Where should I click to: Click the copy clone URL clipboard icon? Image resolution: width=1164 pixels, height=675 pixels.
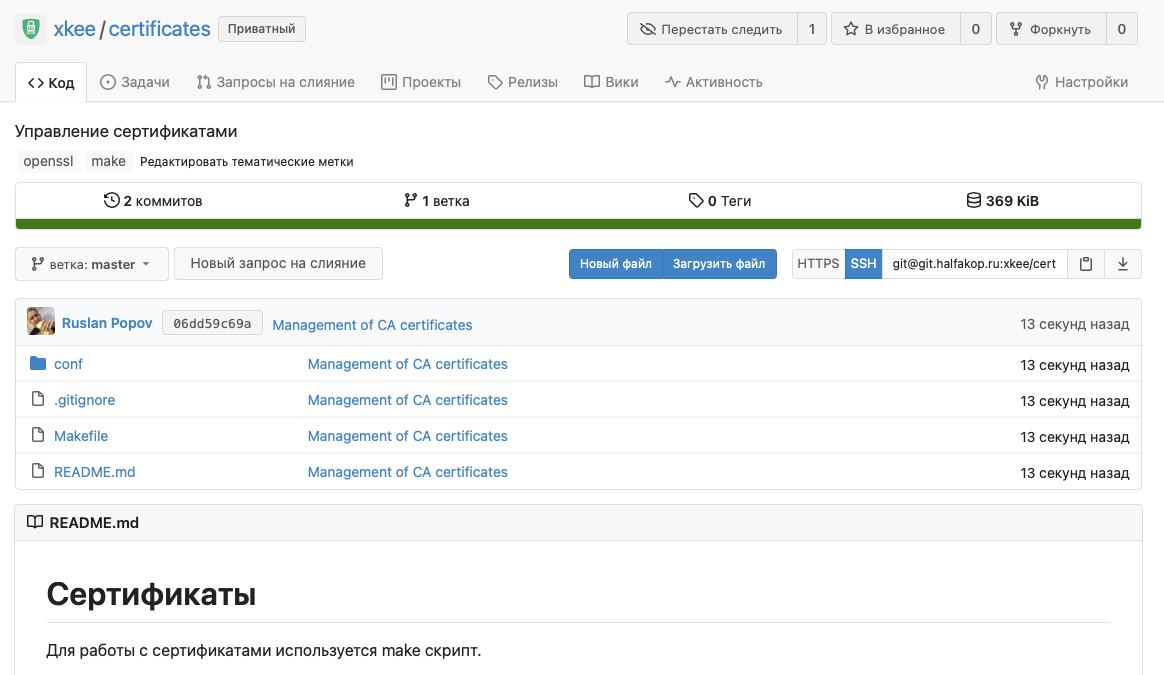(x=1086, y=264)
